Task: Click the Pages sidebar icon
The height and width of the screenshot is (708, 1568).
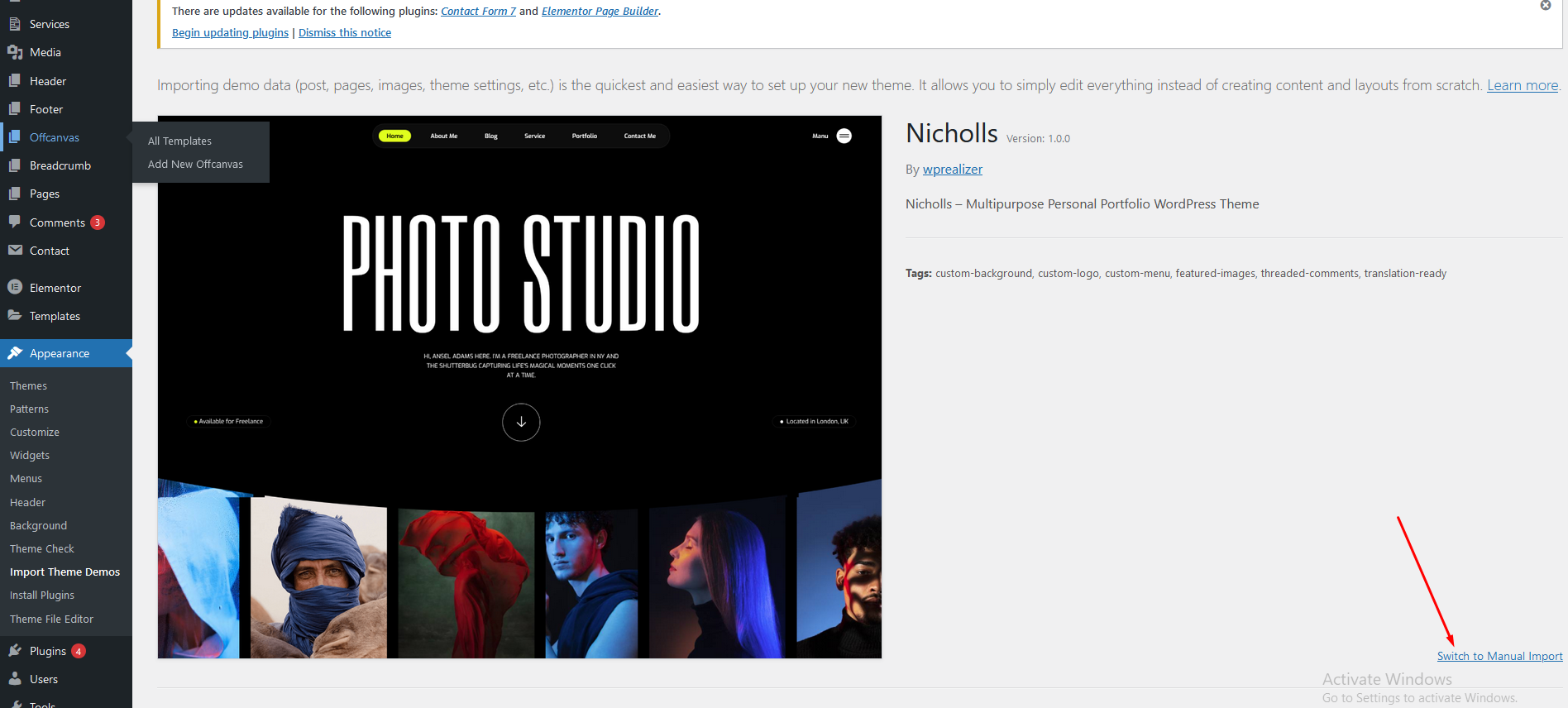Action: coord(15,194)
